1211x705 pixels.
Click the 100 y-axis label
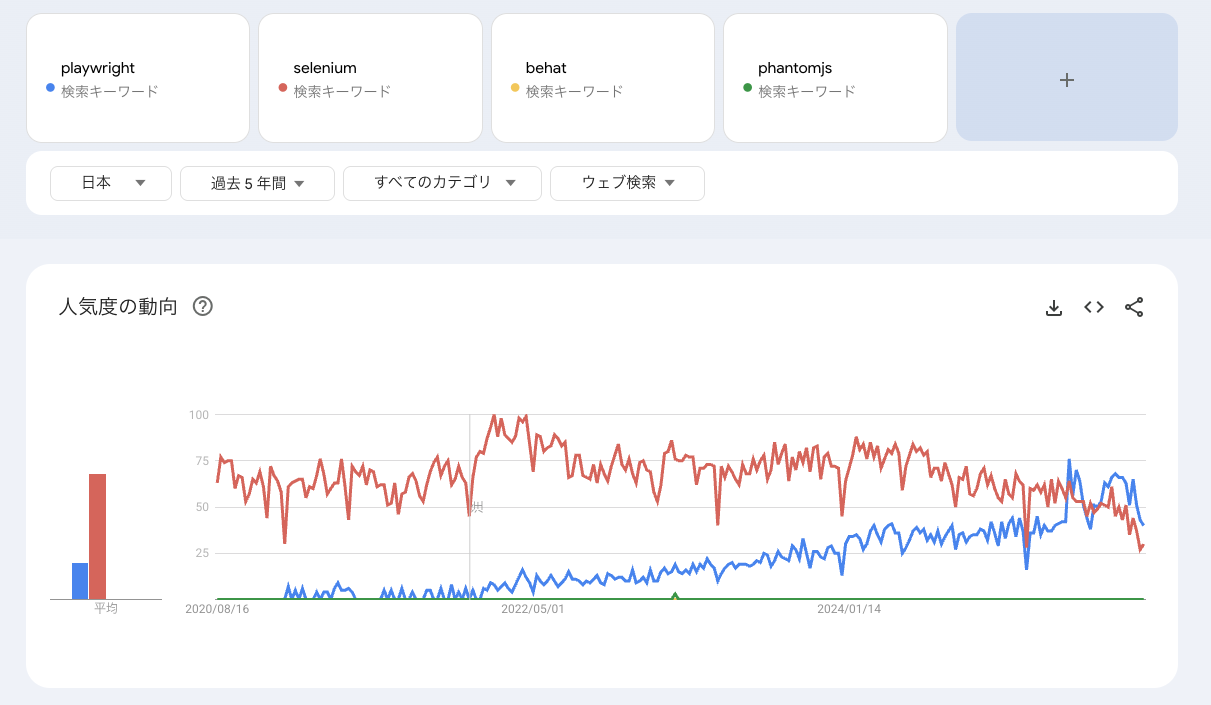(x=198, y=414)
